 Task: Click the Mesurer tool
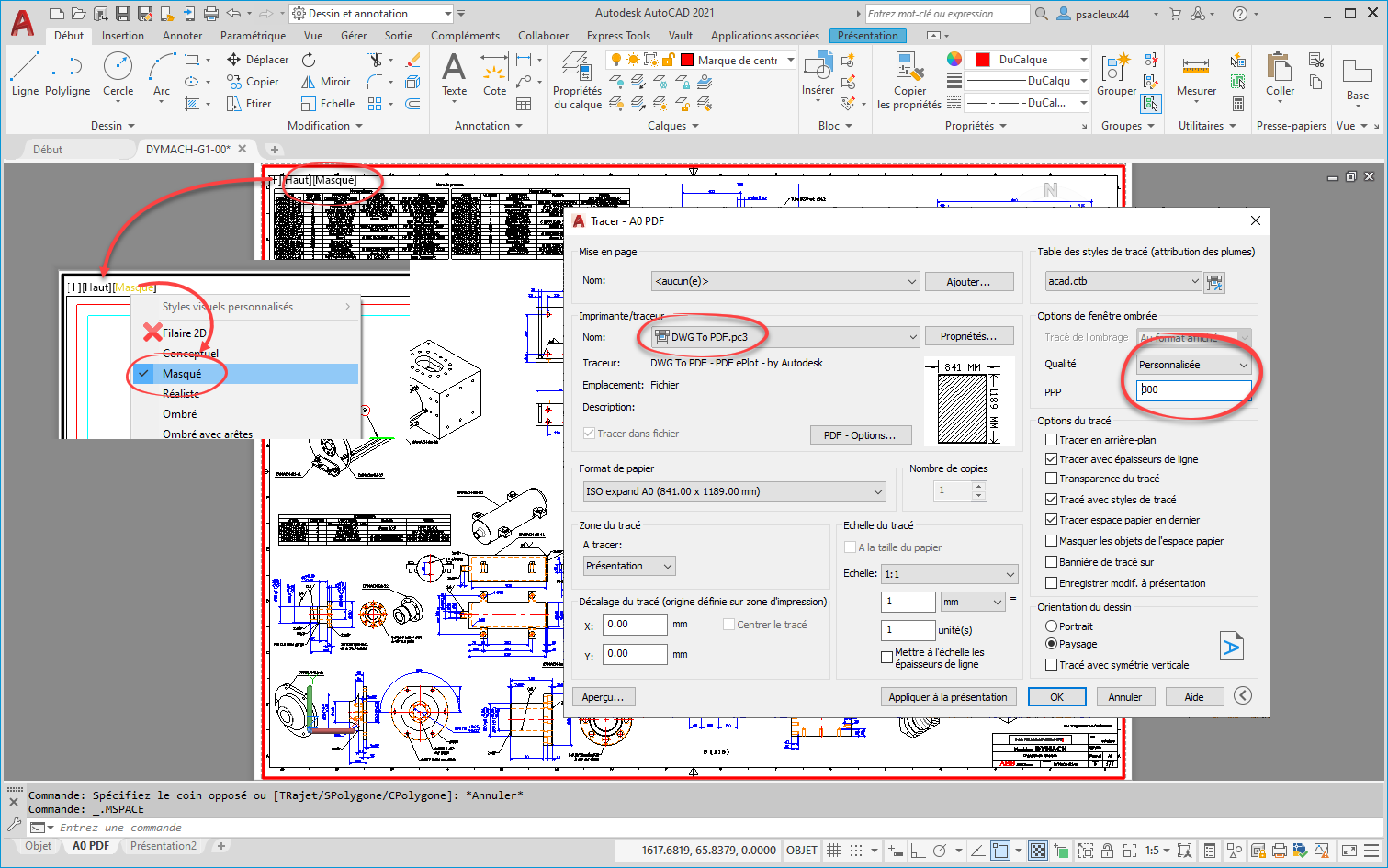1196,73
